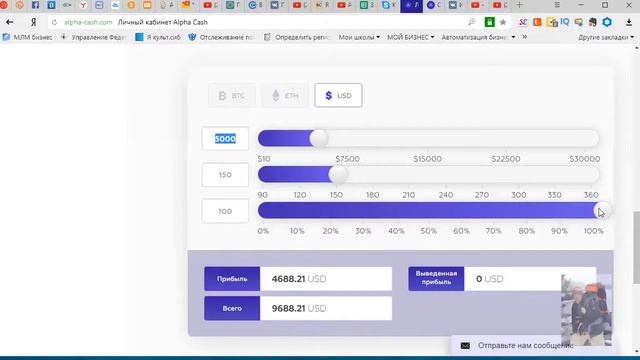
Task: Open the Yandex home button
Action: [33, 22]
